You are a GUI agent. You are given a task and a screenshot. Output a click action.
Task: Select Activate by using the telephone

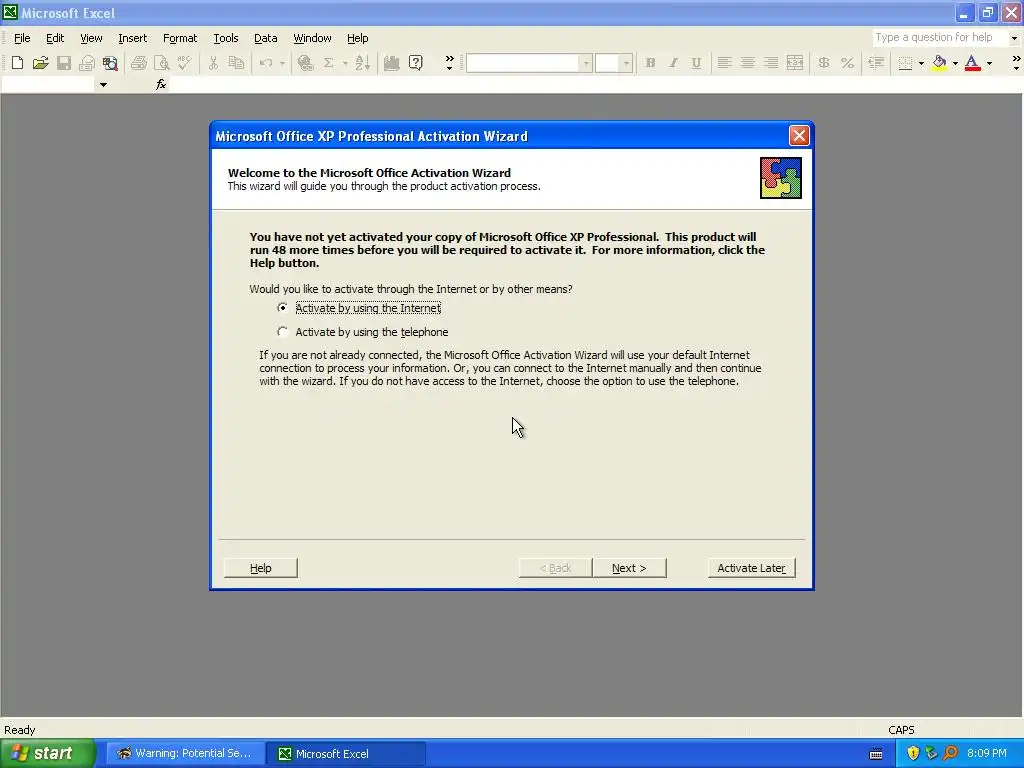[363, 332]
